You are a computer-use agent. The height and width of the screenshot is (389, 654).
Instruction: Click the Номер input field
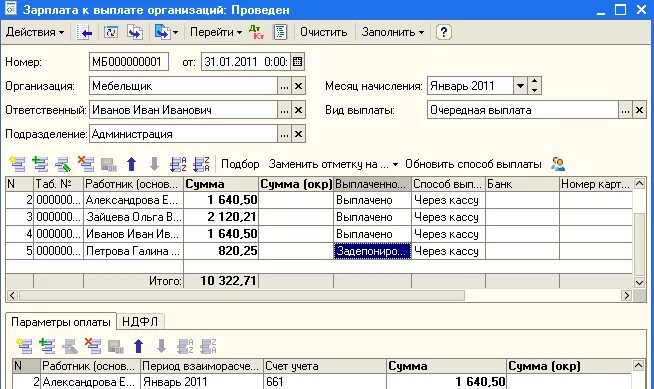click(129, 62)
